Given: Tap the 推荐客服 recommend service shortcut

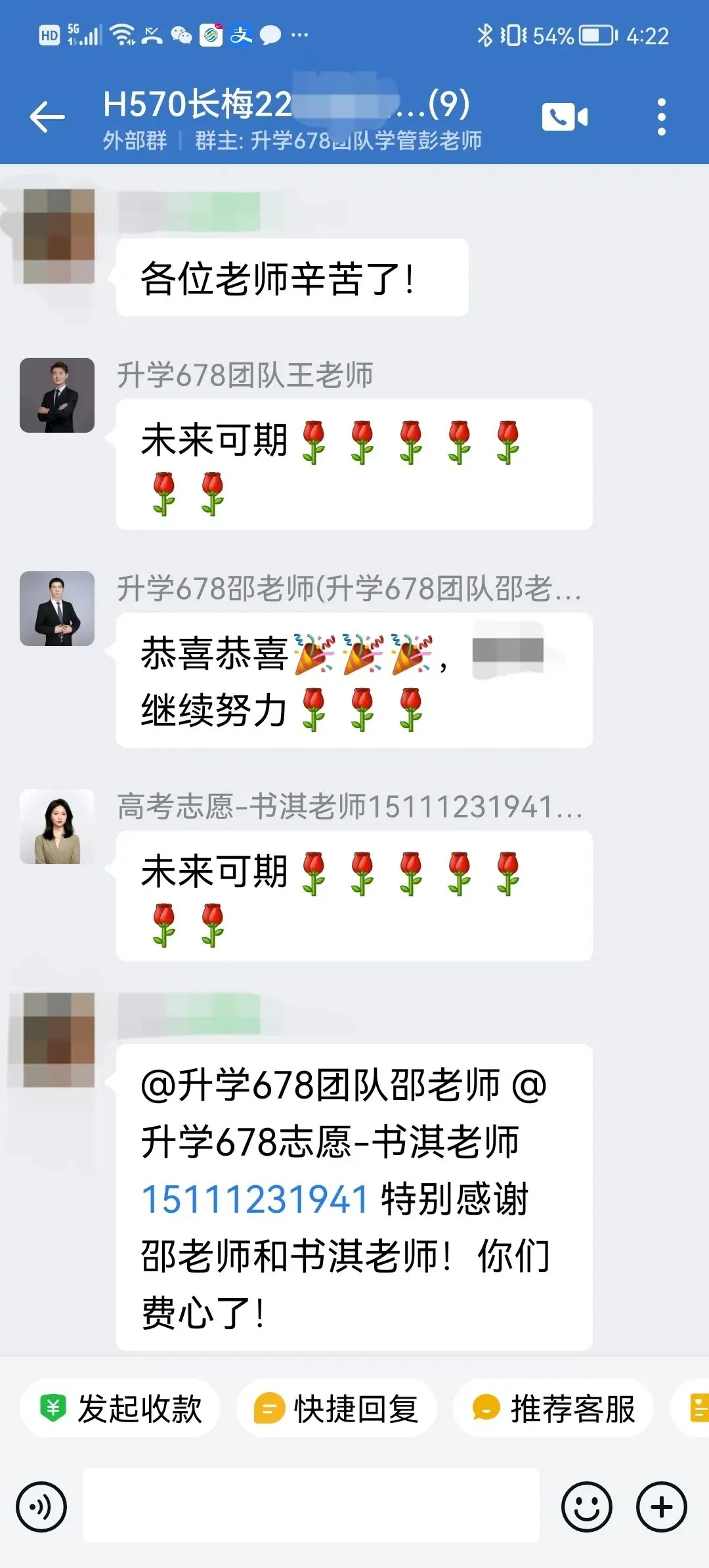Looking at the screenshot, I should (x=553, y=1408).
